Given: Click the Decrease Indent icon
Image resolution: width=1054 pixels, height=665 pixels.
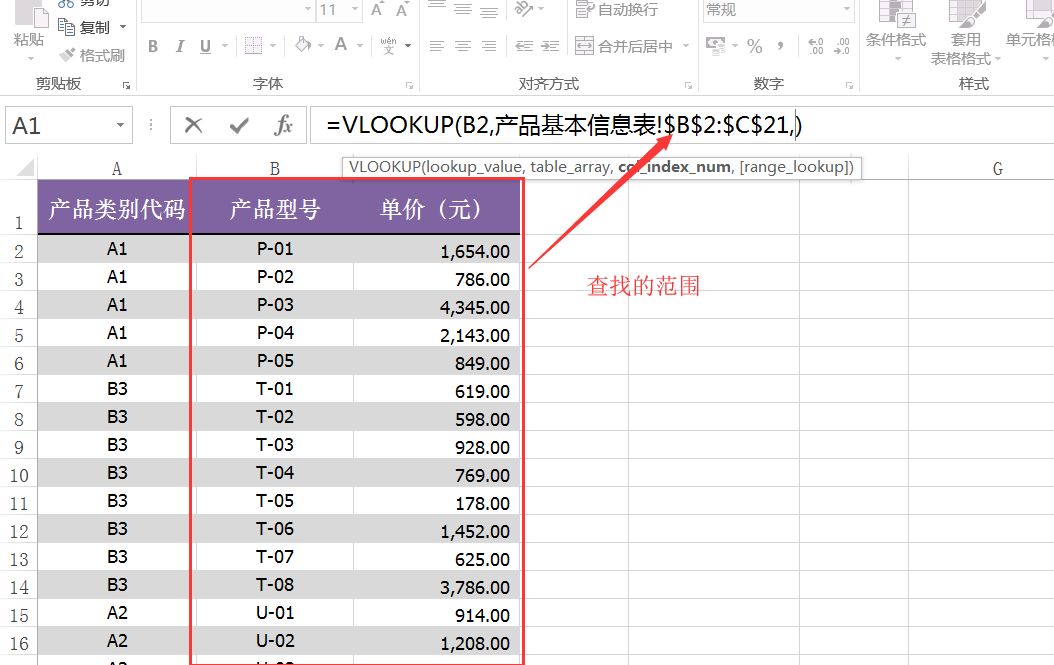Looking at the screenshot, I should 524,46.
